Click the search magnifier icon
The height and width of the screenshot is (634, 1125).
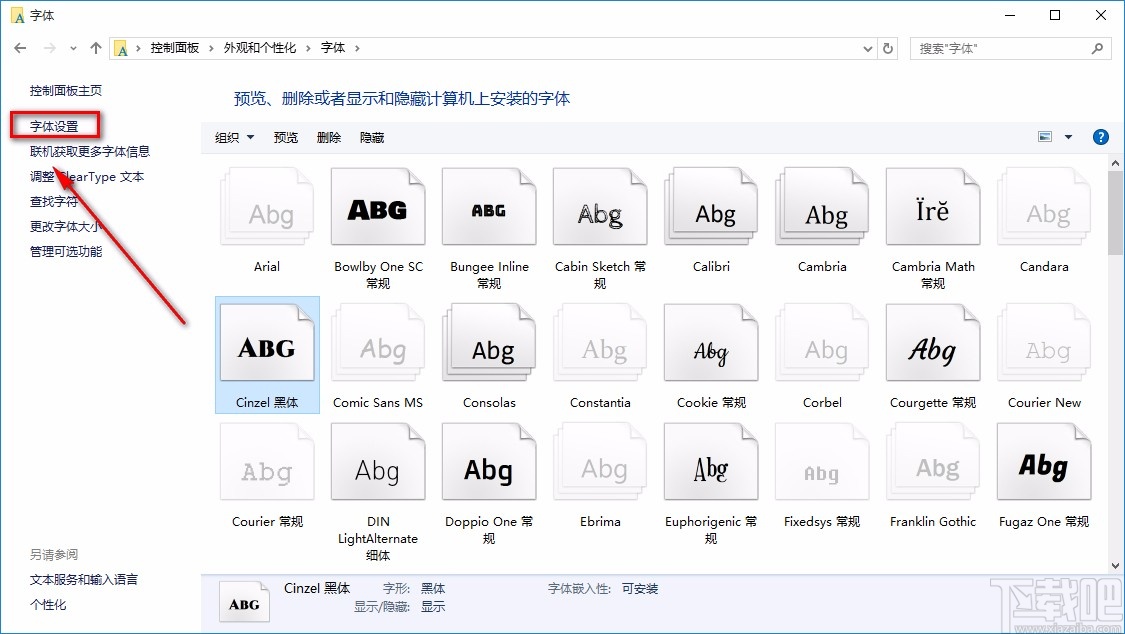pyautogui.click(x=1097, y=47)
